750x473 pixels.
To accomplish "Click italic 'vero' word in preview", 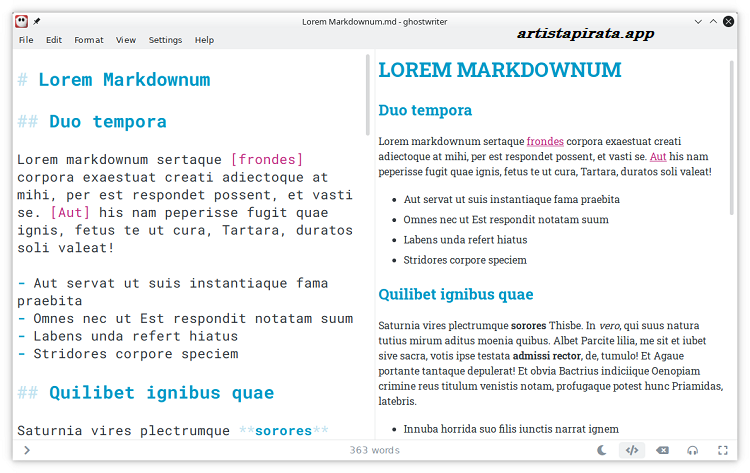I will (609, 326).
